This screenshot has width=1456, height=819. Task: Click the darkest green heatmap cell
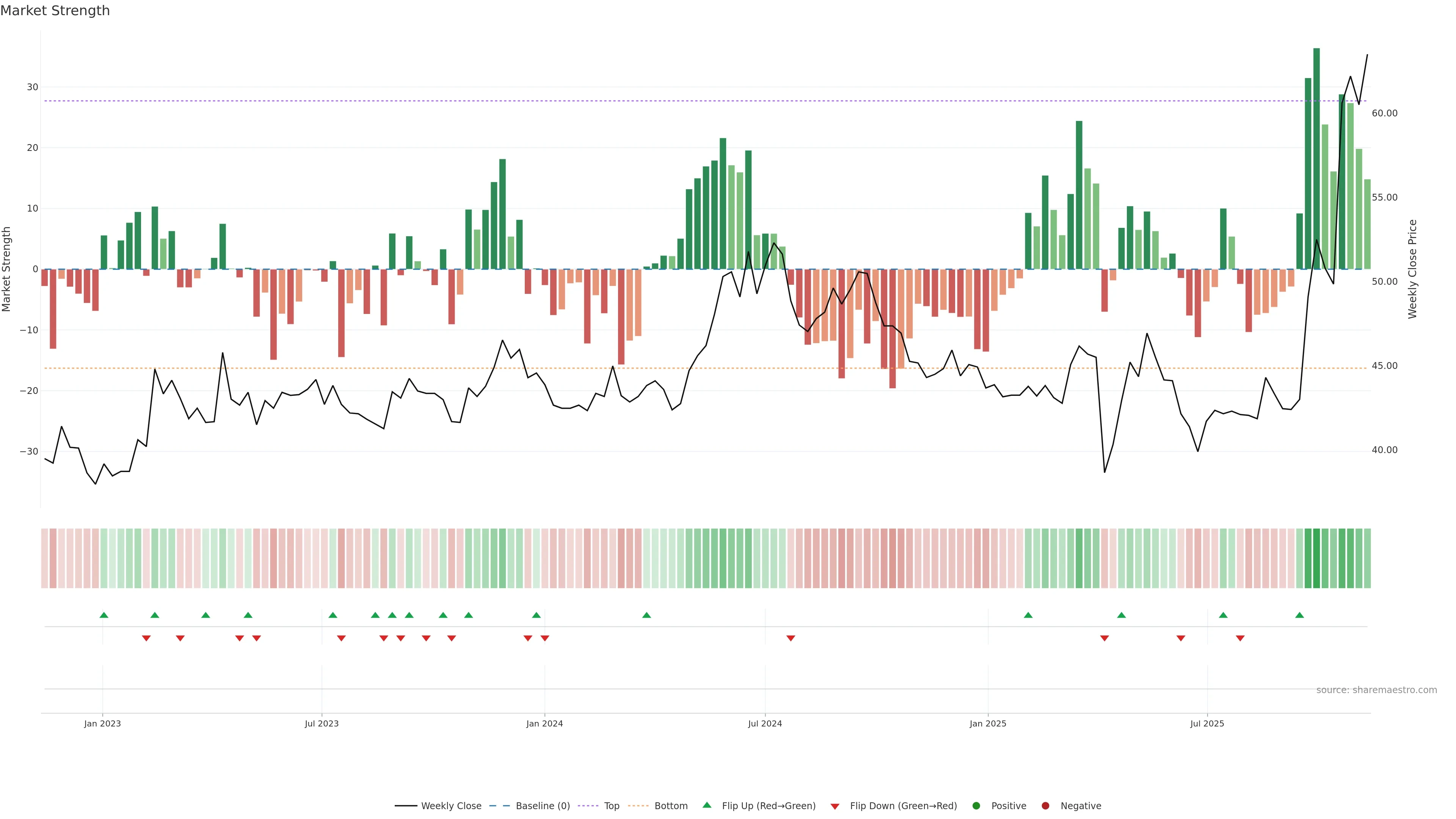click(1316, 559)
